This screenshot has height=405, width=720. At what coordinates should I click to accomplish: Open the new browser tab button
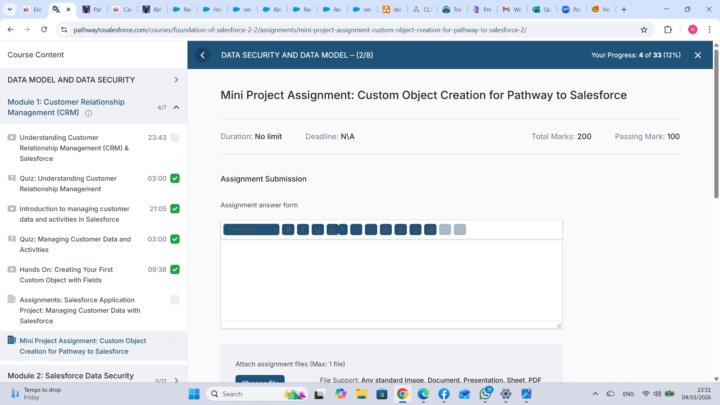tap(624, 9)
